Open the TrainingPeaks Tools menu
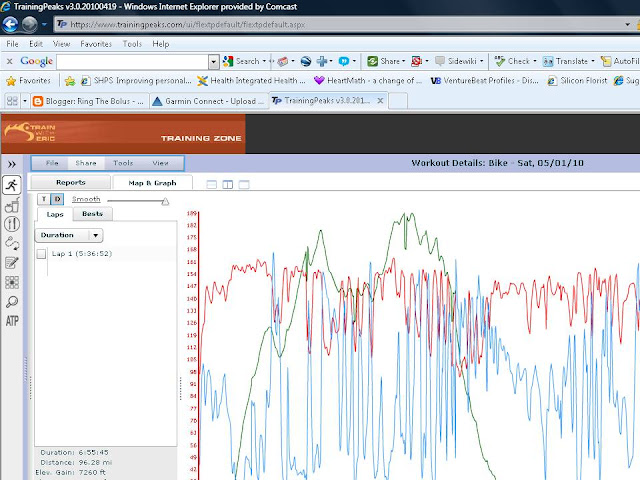This screenshot has width=640, height=480. click(x=123, y=163)
